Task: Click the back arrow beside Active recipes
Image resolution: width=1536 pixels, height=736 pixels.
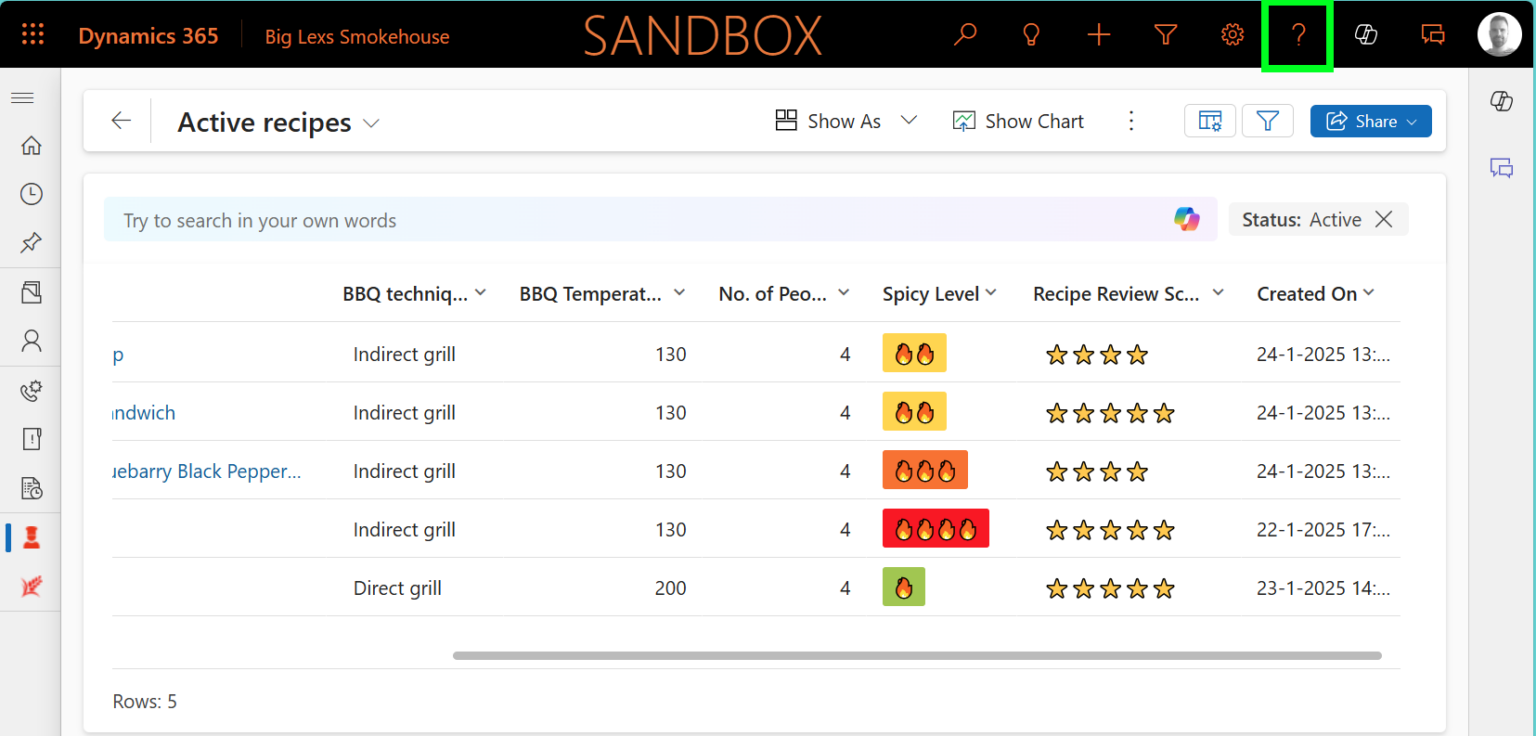Action: [121, 121]
